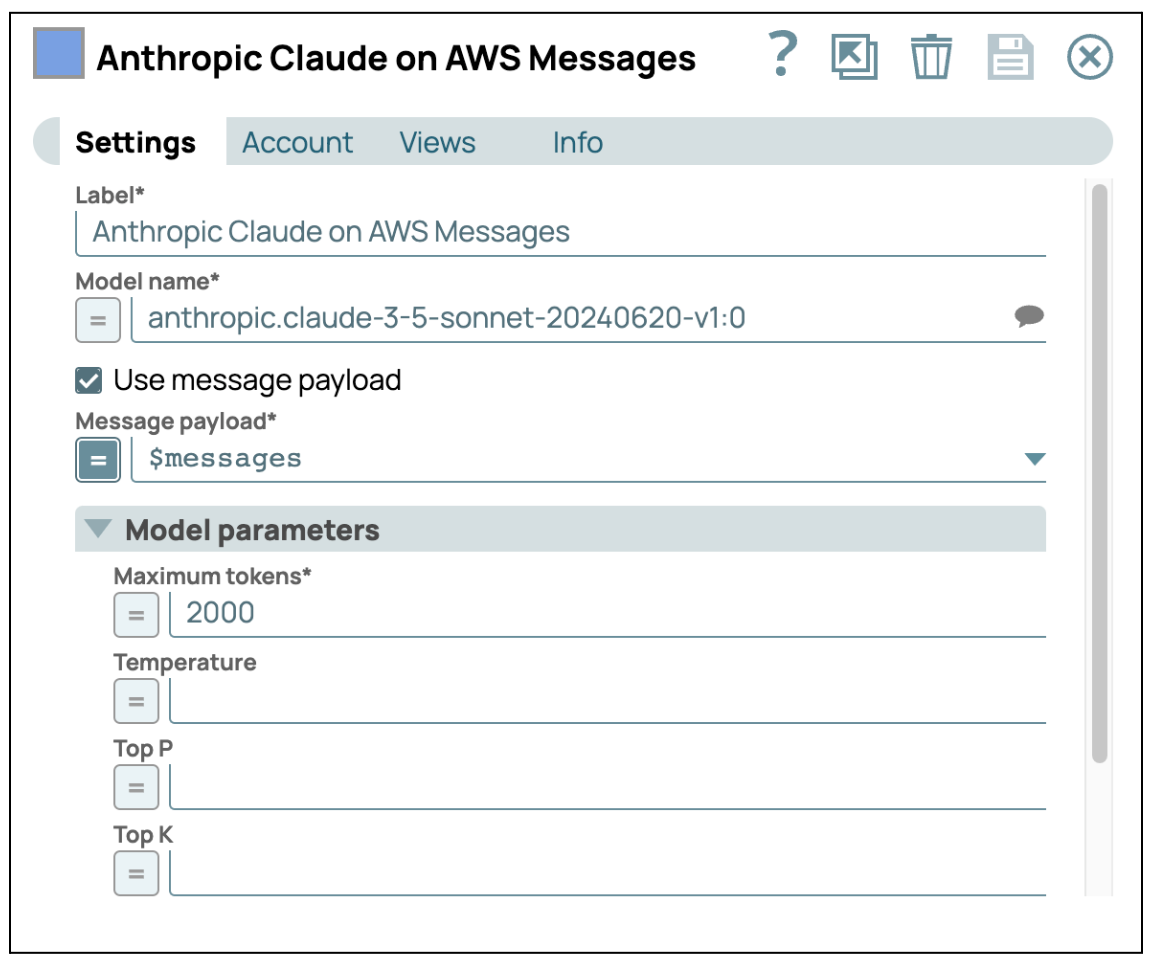This screenshot has height=964, width=1152.
Task: Go to the Info tab
Action: pos(577,143)
